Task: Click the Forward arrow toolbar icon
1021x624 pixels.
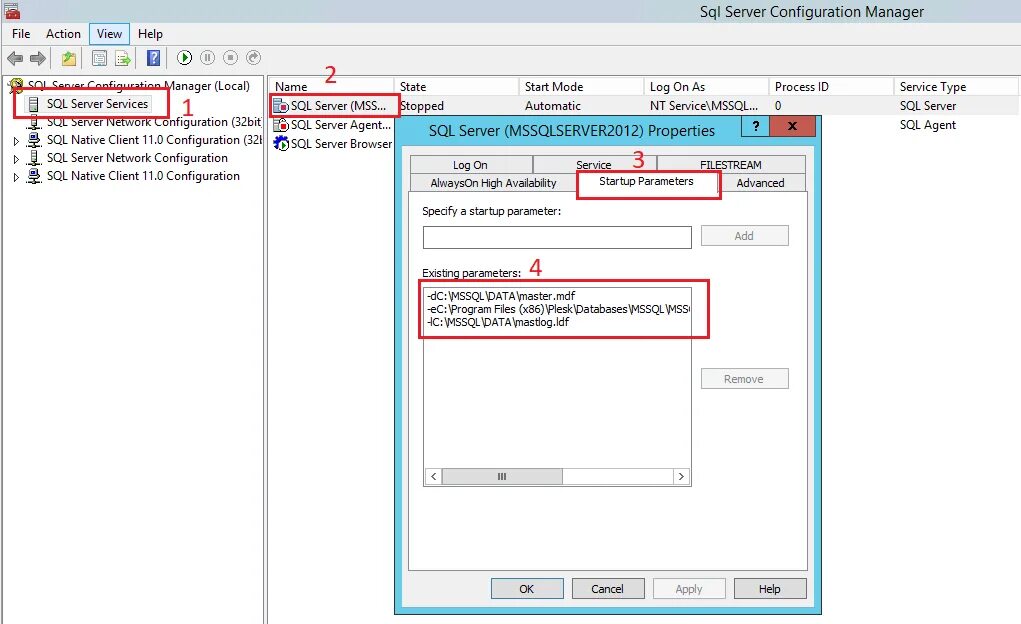Action: click(38, 58)
